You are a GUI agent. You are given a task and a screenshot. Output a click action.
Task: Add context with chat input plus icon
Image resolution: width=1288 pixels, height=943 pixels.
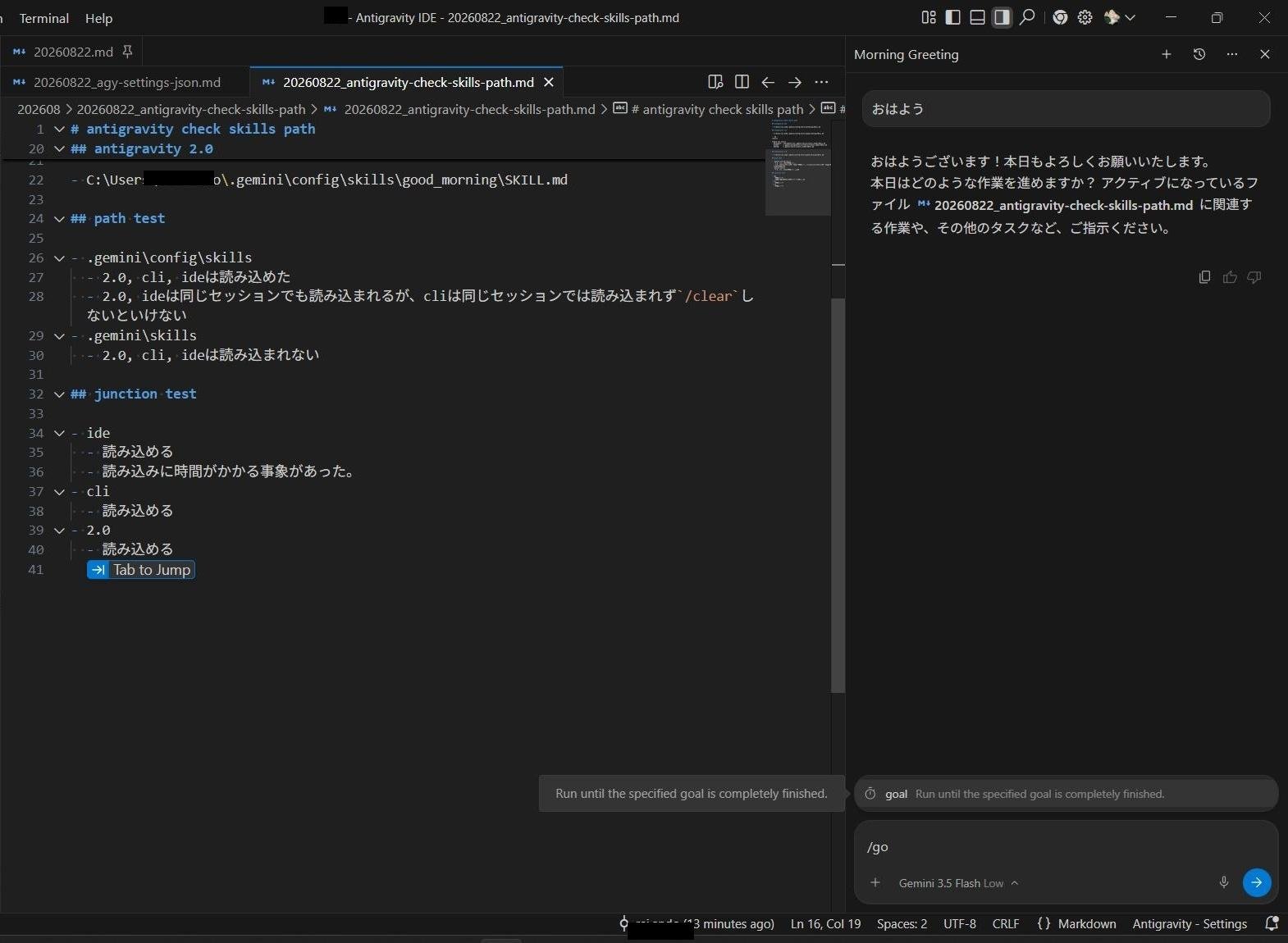click(875, 883)
